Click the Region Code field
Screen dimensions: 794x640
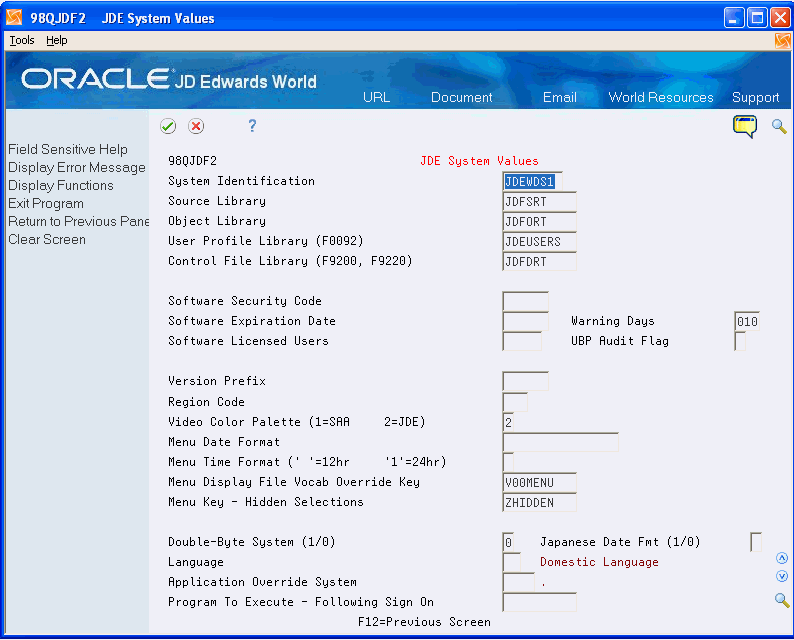pyautogui.click(x=514, y=402)
